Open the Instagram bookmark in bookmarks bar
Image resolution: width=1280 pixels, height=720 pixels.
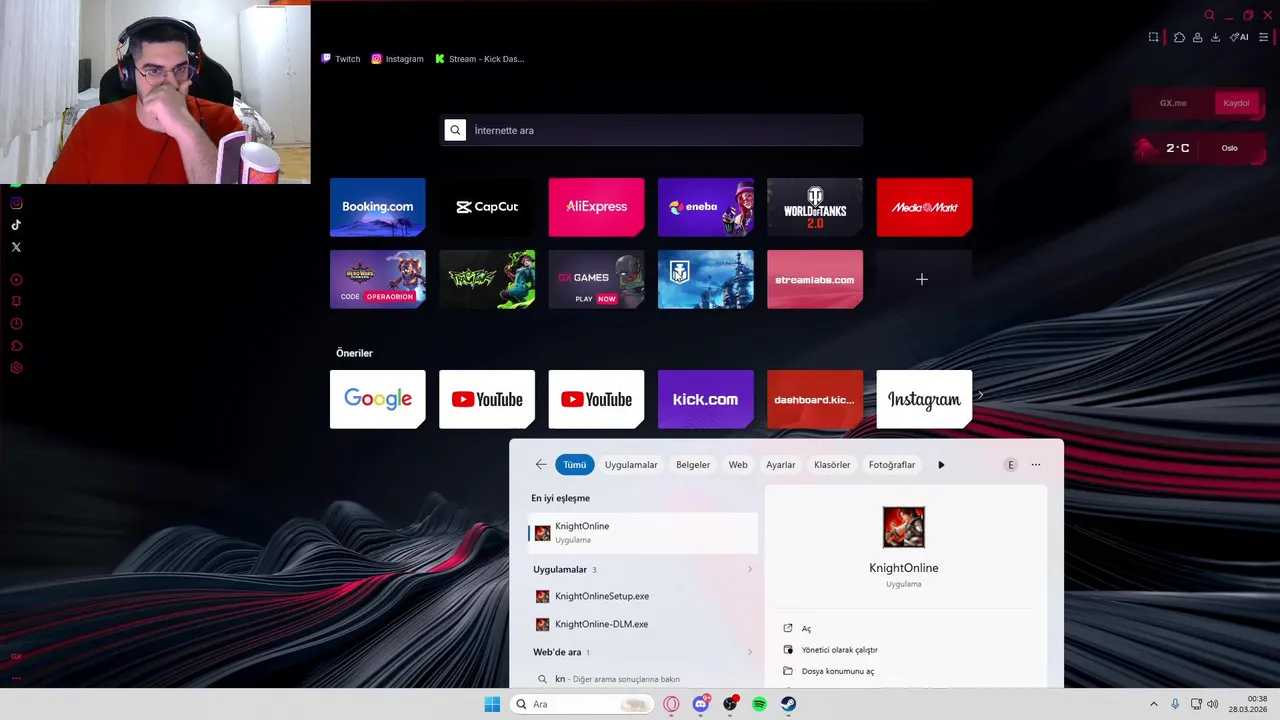[397, 59]
